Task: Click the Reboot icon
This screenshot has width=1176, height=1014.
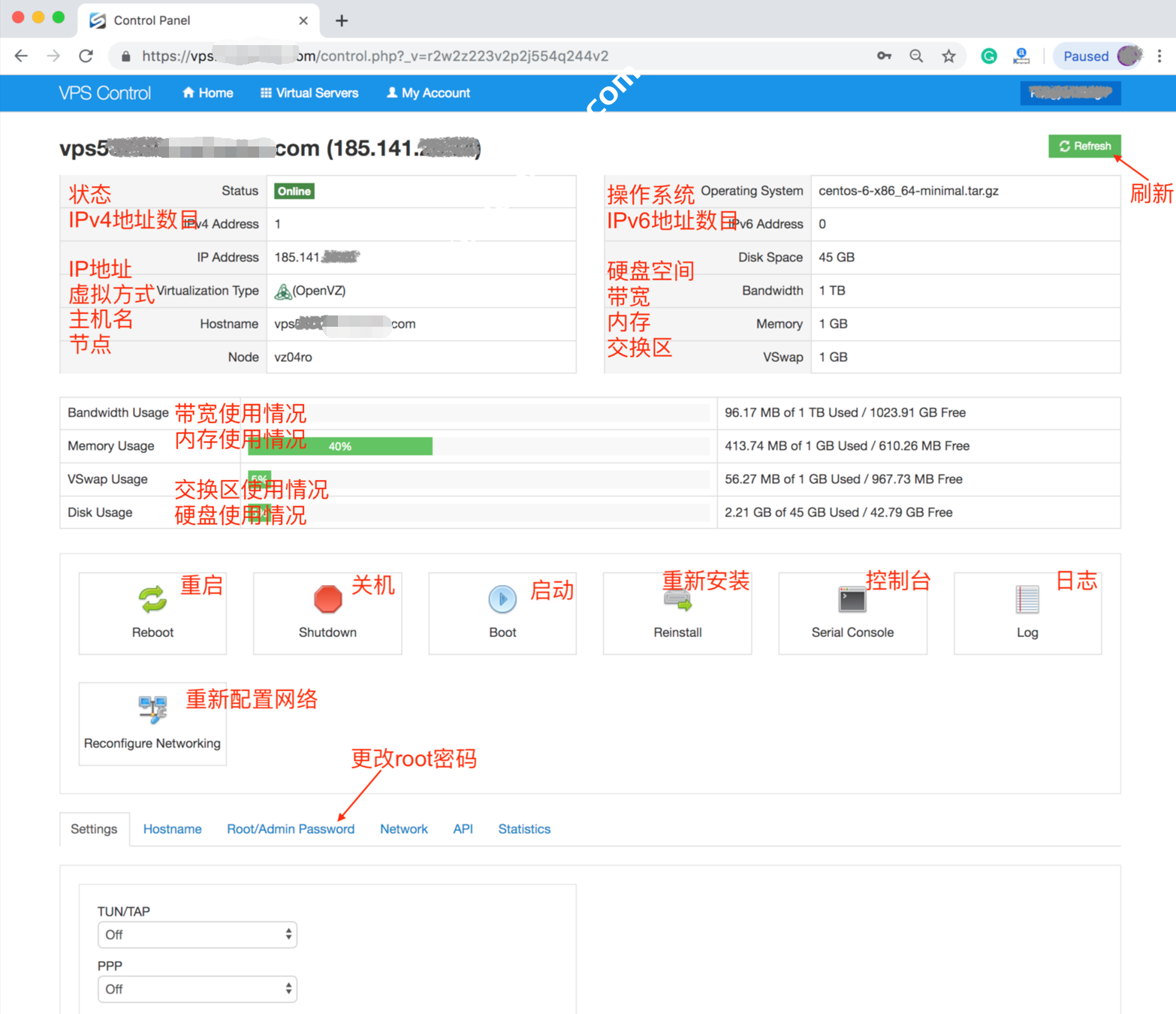Action: point(152,599)
